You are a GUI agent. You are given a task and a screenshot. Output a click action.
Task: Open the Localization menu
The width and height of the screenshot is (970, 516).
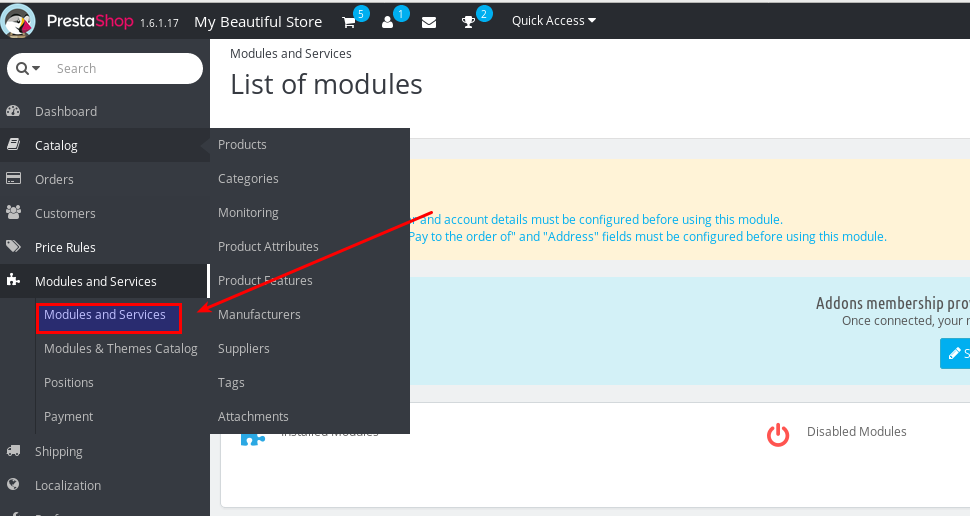pyautogui.click(x=68, y=486)
